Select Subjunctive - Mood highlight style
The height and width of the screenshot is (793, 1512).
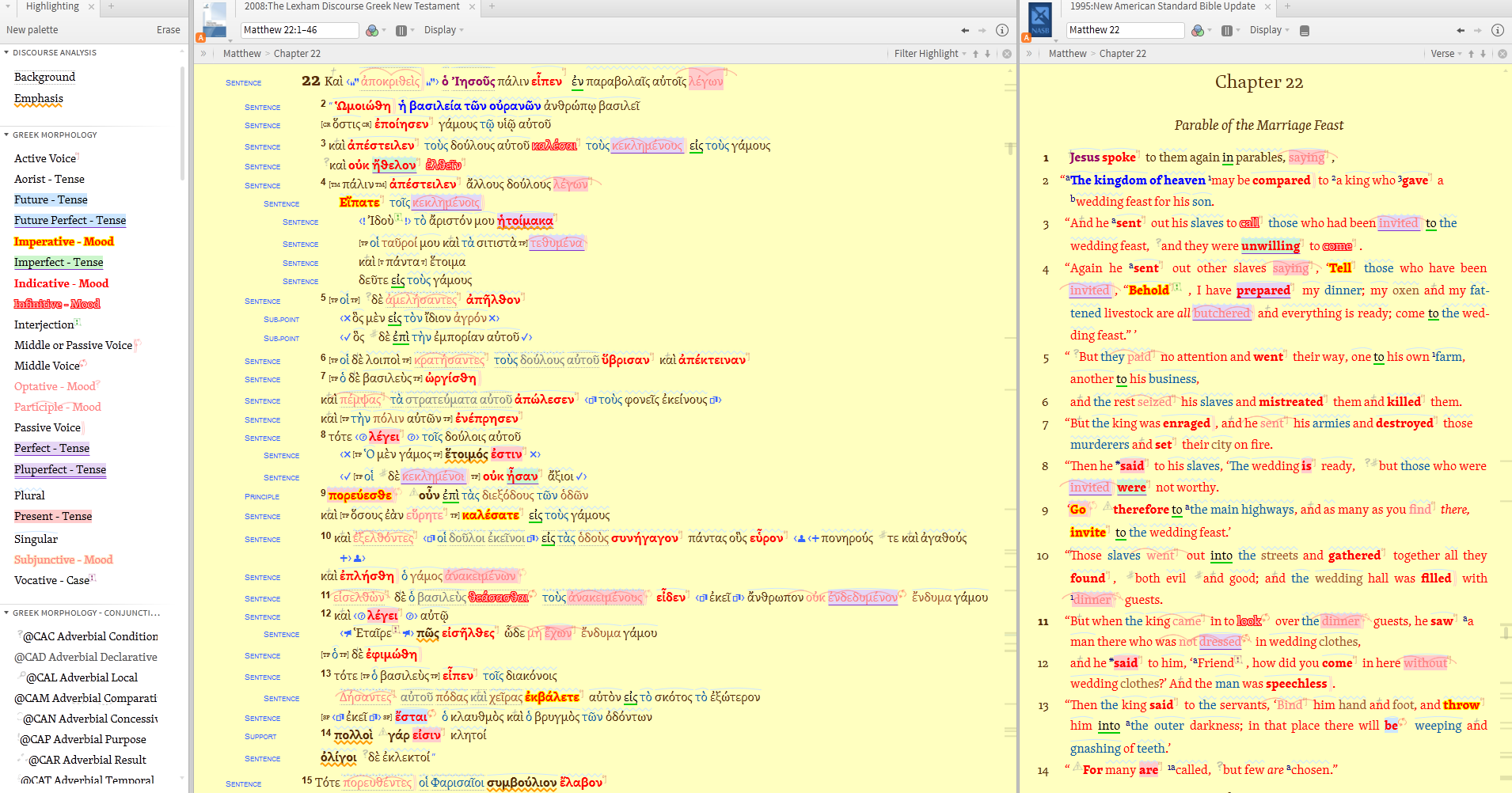click(63, 560)
